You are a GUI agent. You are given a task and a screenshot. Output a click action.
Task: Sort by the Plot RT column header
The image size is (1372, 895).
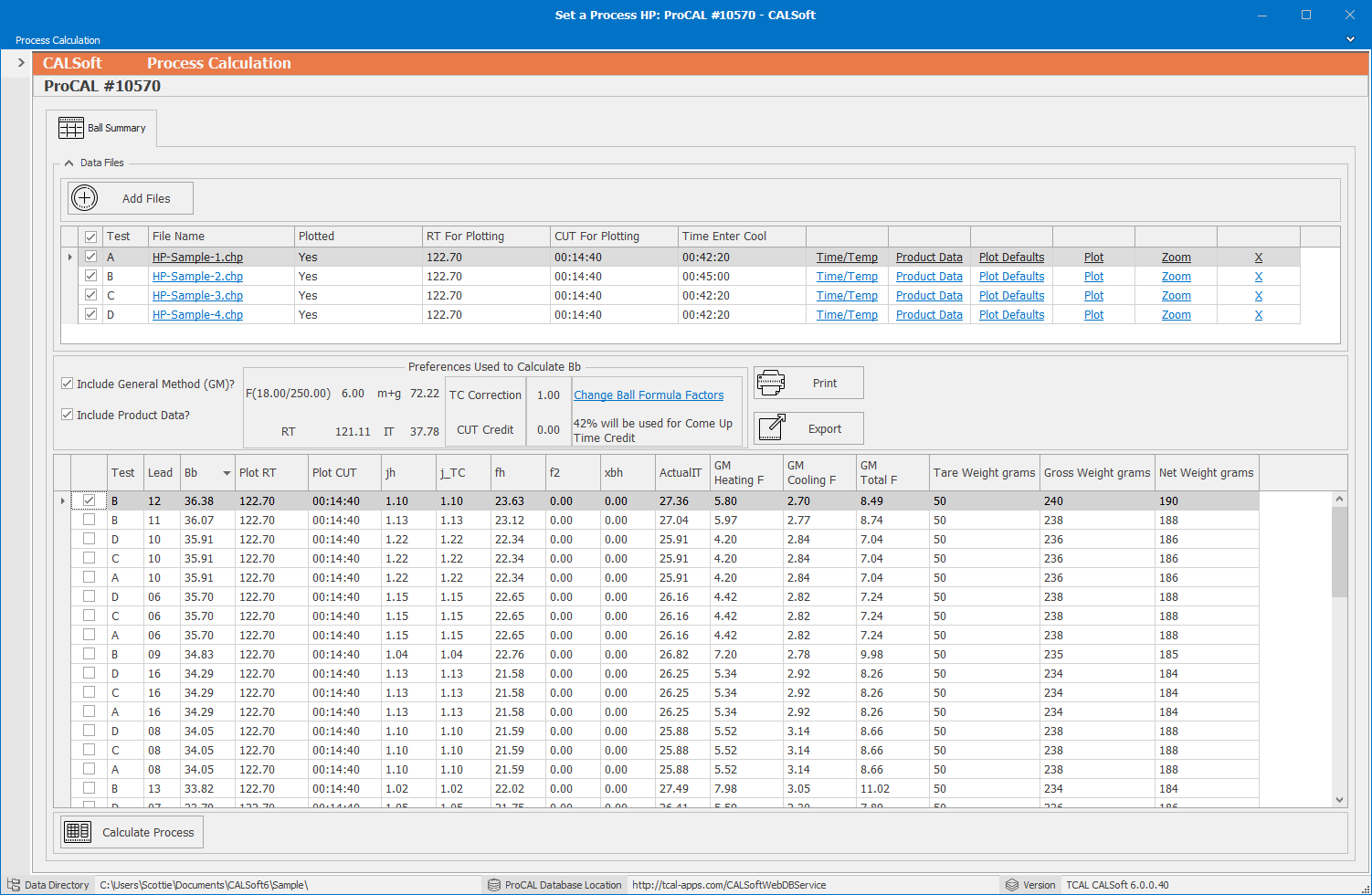point(271,473)
